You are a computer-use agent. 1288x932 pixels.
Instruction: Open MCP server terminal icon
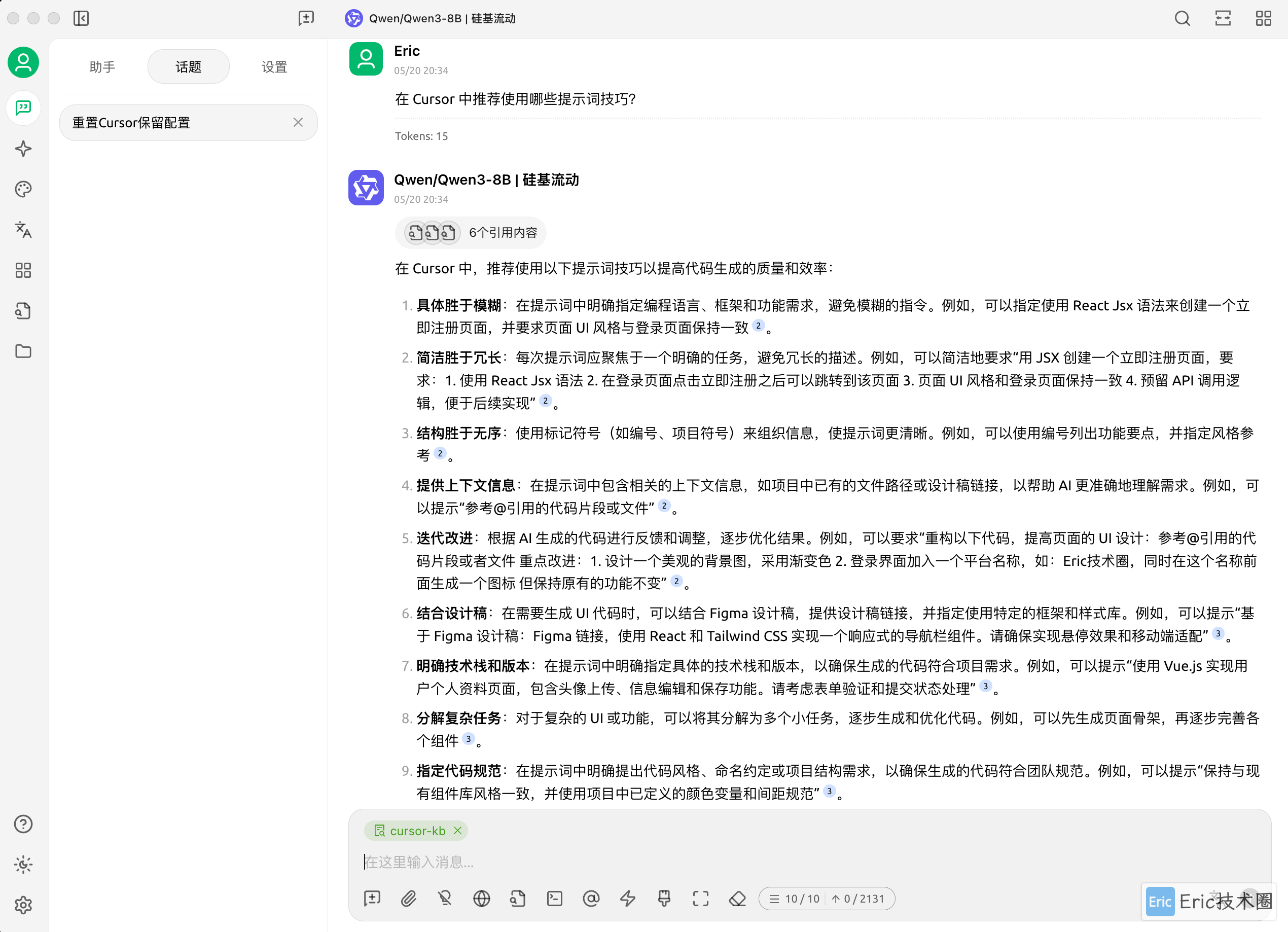pyautogui.click(x=554, y=899)
